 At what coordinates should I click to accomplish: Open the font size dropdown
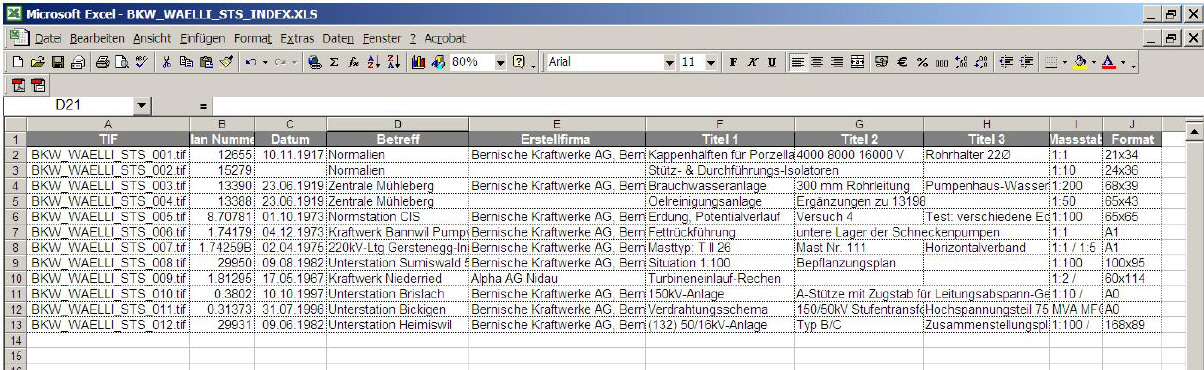[711, 62]
